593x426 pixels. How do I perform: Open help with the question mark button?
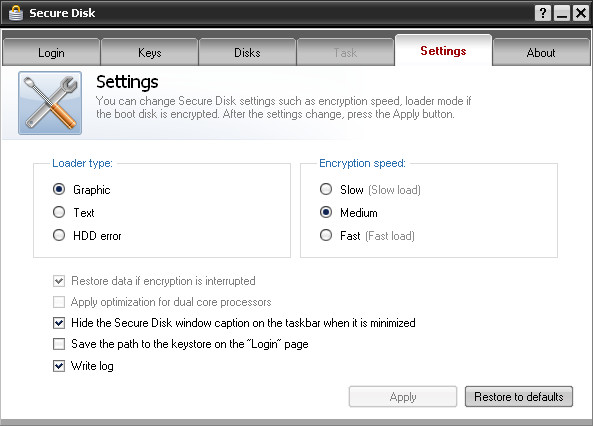(543, 13)
